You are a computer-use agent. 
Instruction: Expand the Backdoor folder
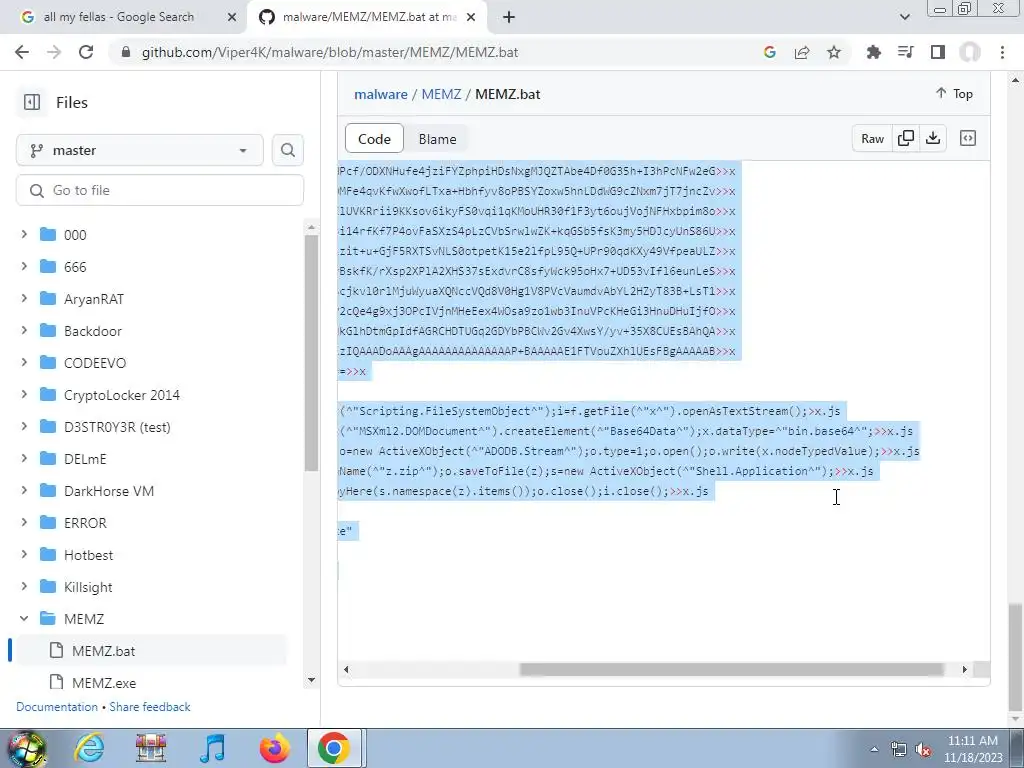(24, 330)
